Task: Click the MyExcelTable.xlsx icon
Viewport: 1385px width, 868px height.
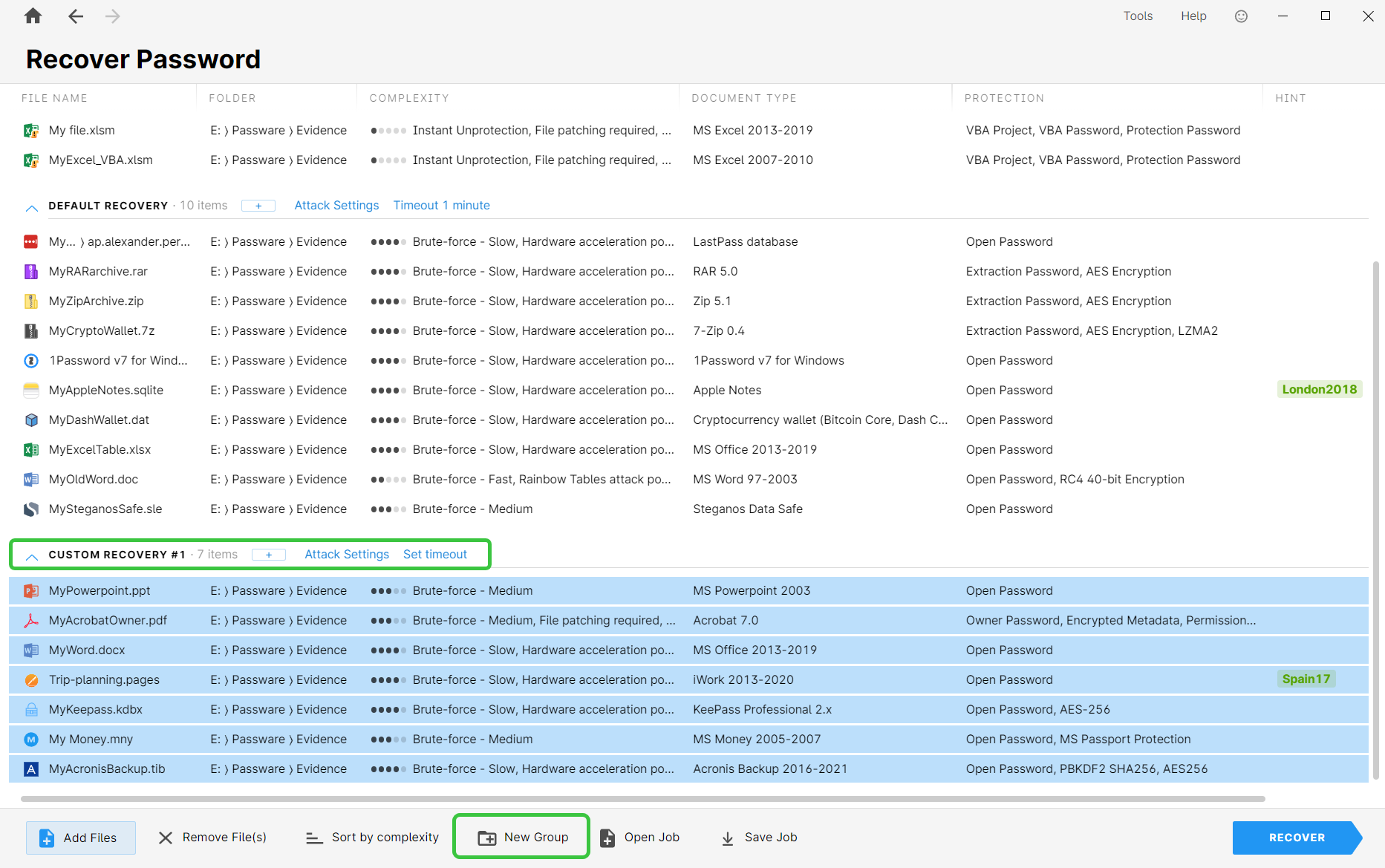Action: (x=31, y=450)
